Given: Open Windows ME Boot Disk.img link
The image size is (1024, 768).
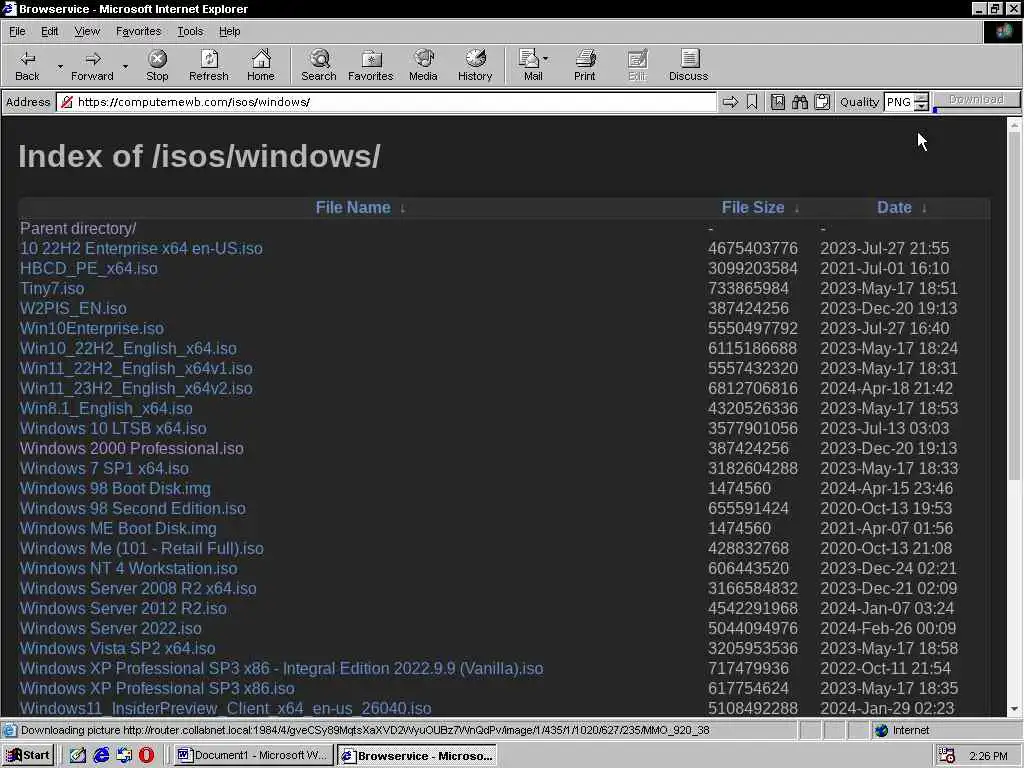Looking at the screenshot, I should [118, 528].
